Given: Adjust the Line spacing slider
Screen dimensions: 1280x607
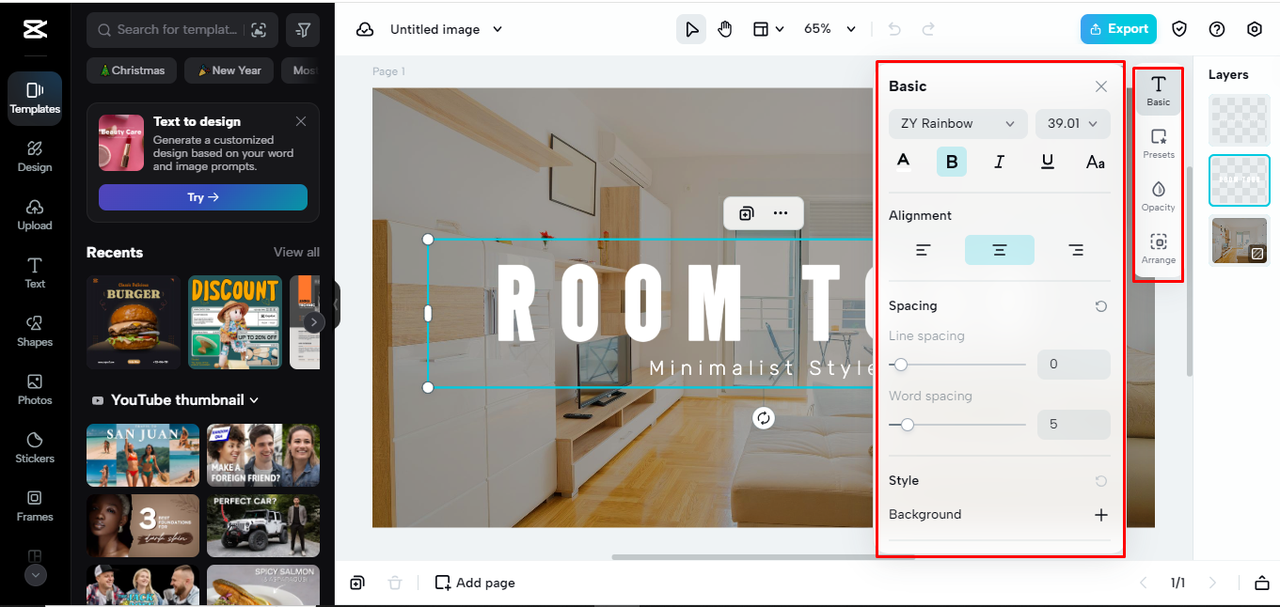Looking at the screenshot, I should pos(958,365).
